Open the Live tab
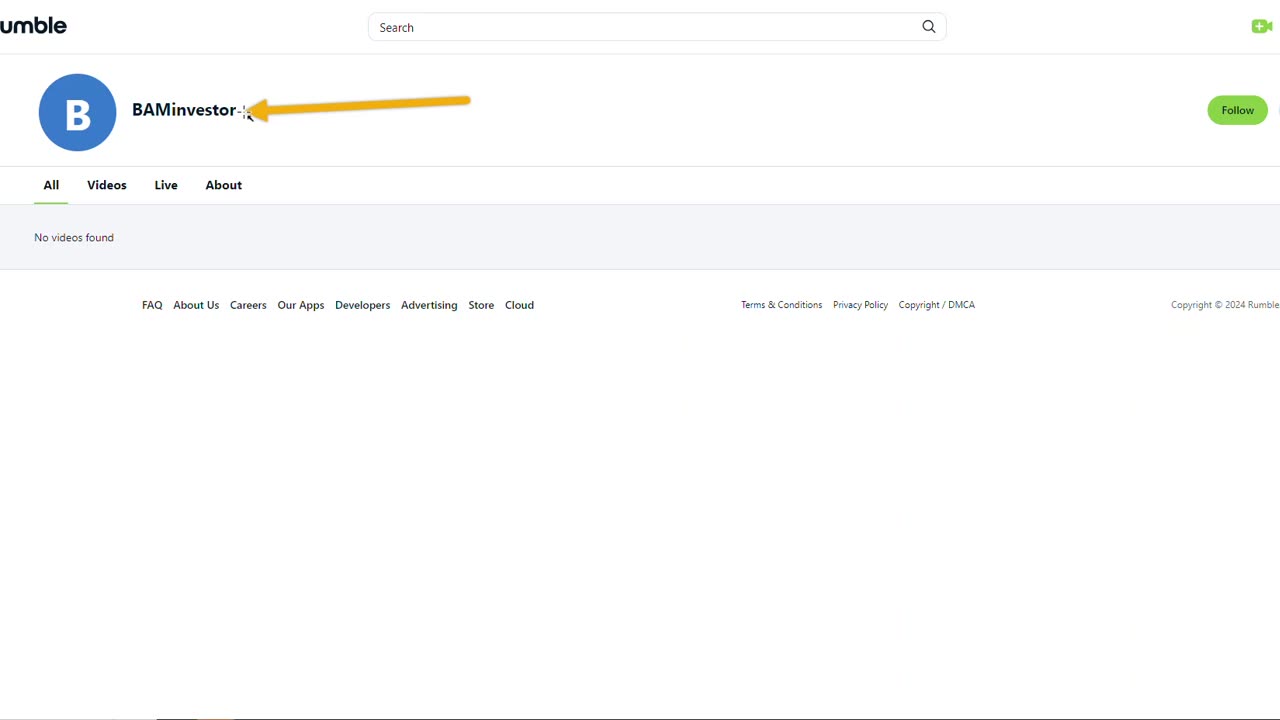The image size is (1280, 720). point(166,185)
